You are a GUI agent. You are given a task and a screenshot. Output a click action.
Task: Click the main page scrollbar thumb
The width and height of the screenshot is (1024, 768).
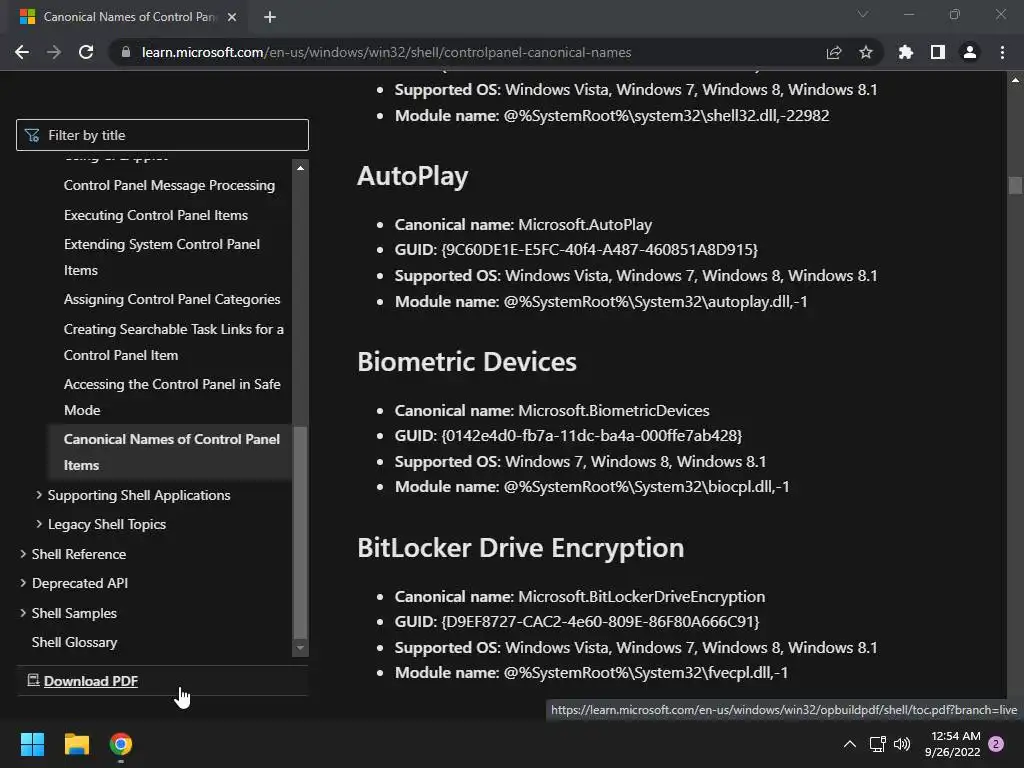coord(1015,185)
